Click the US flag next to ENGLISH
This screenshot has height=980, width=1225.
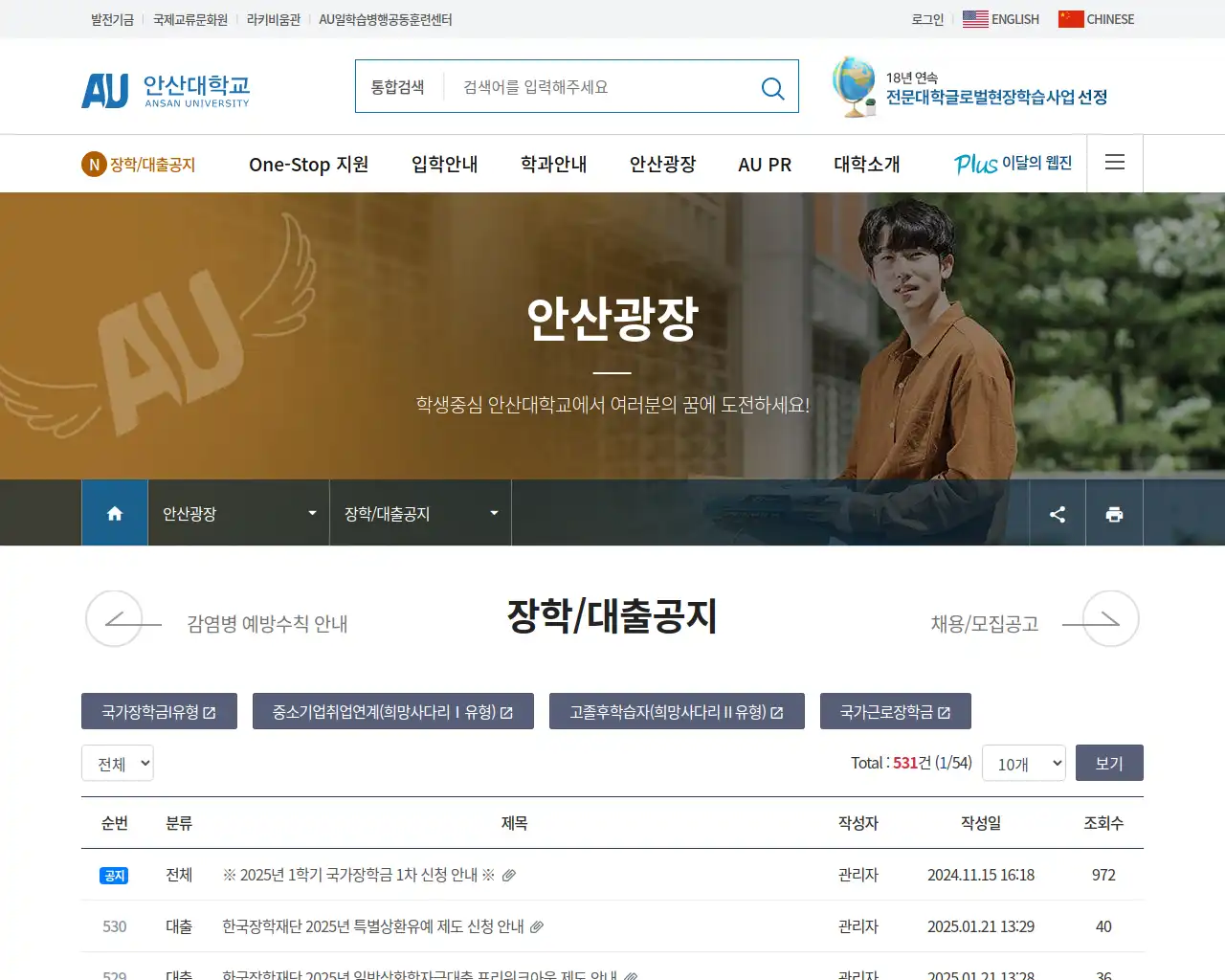tap(974, 18)
